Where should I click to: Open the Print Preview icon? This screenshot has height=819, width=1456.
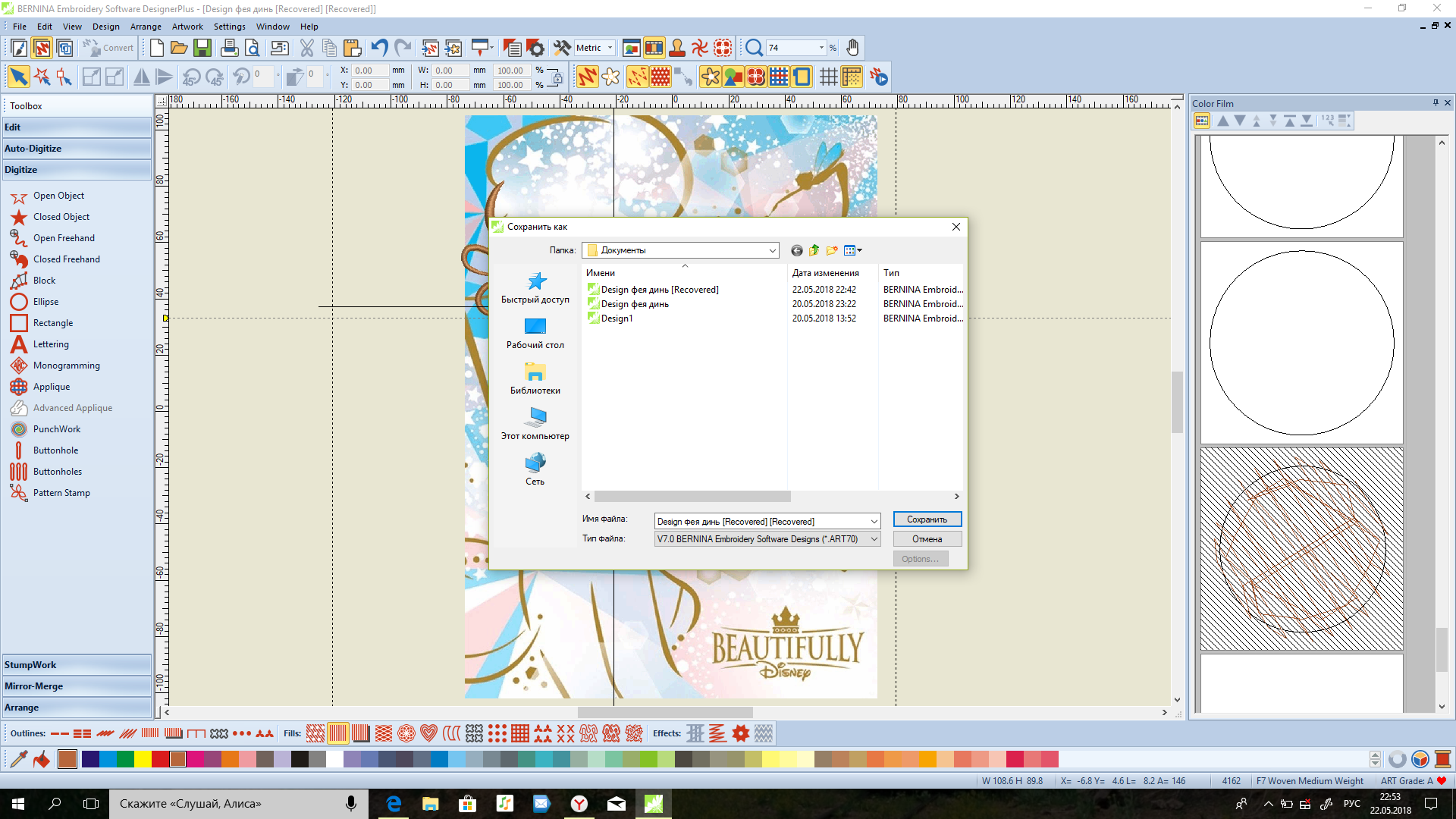point(253,49)
